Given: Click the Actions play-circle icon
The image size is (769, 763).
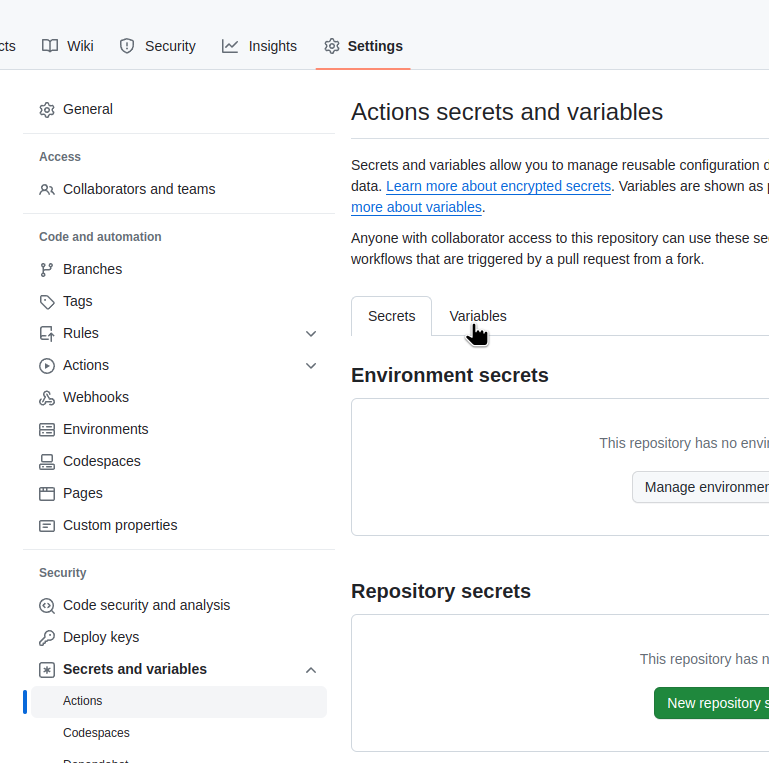Looking at the screenshot, I should point(47,366).
